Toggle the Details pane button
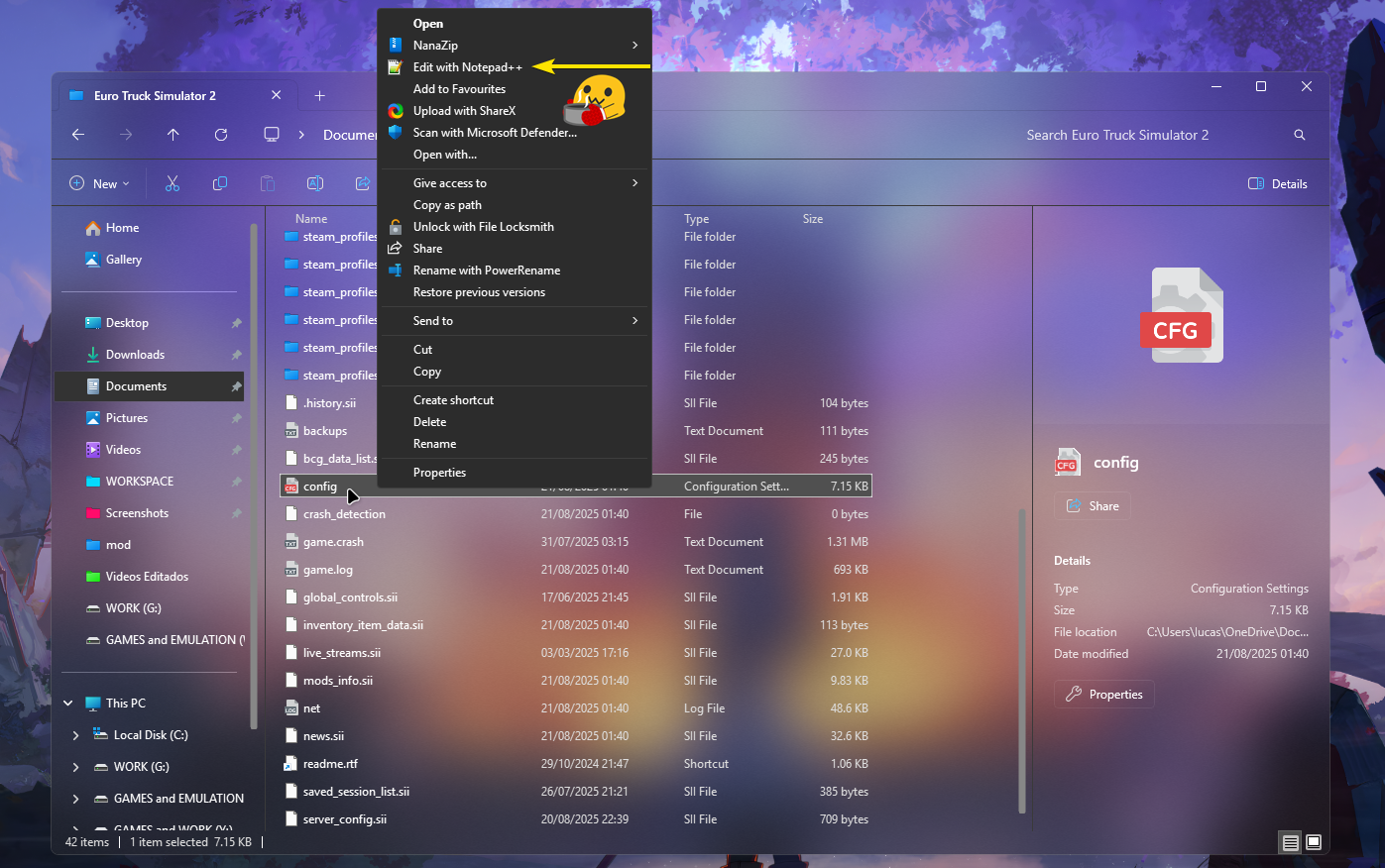The image size is (1385, 868). [x=1277, y=183]
